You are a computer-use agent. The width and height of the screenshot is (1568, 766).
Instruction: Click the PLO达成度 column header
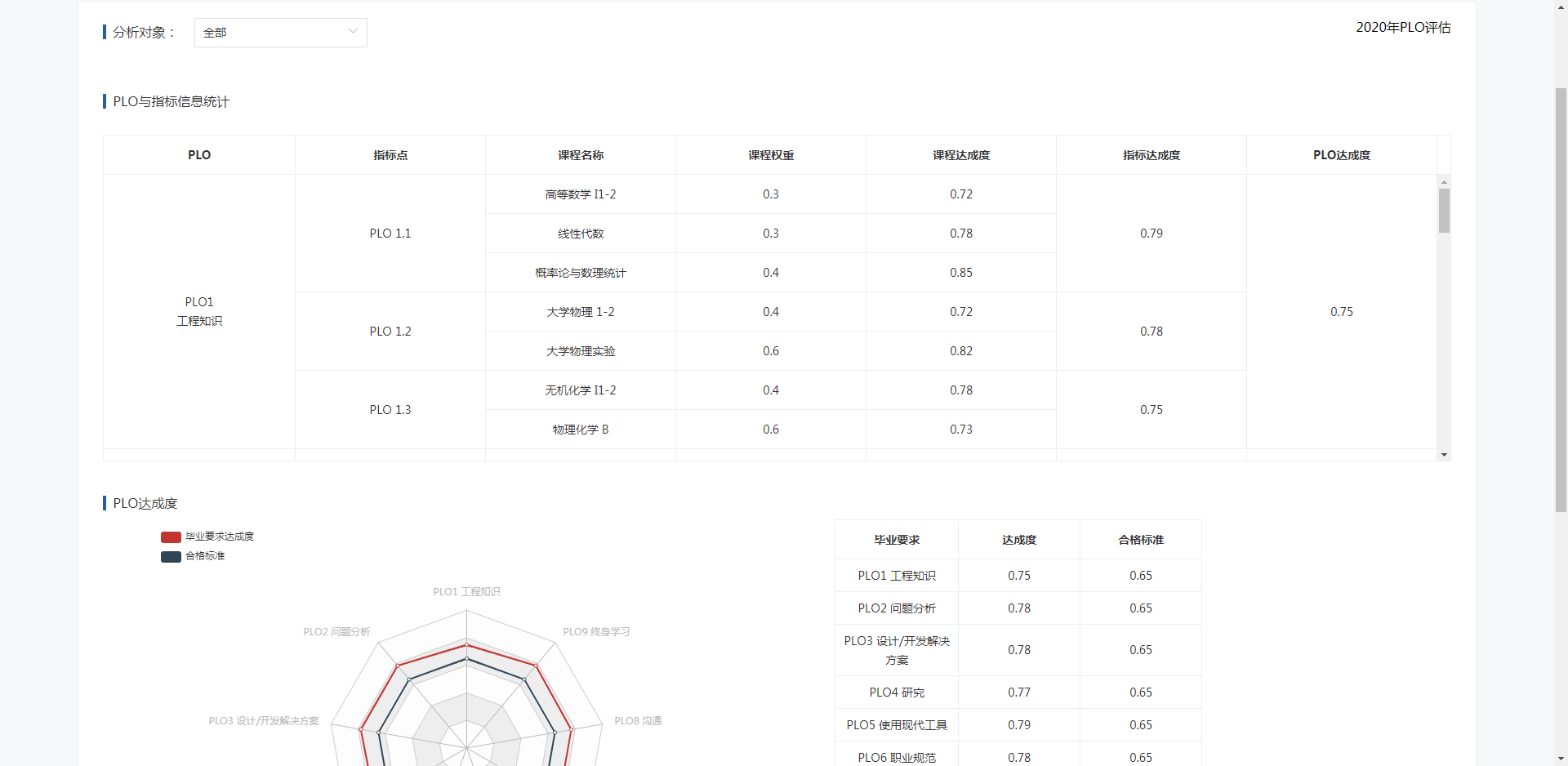coord(1341,155)
